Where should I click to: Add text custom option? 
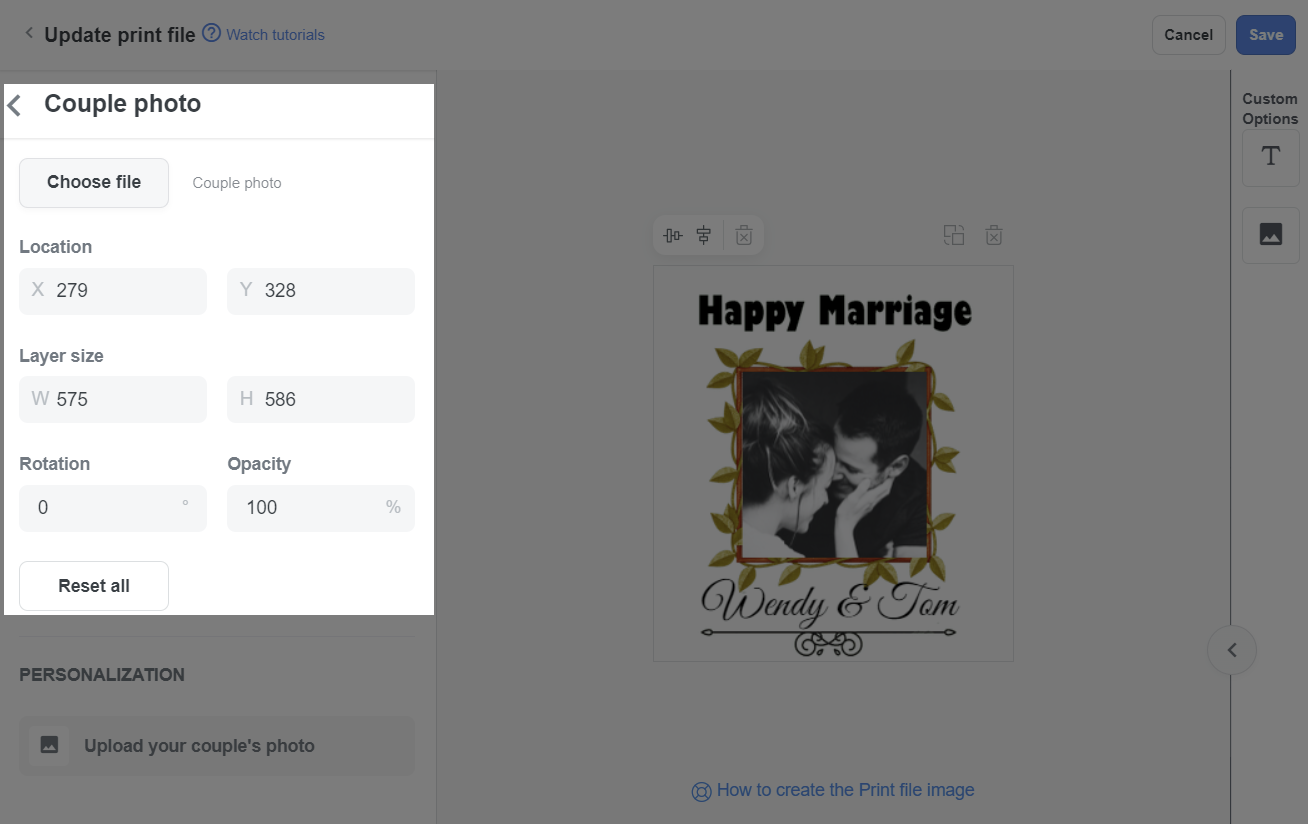click(1271, 157)
